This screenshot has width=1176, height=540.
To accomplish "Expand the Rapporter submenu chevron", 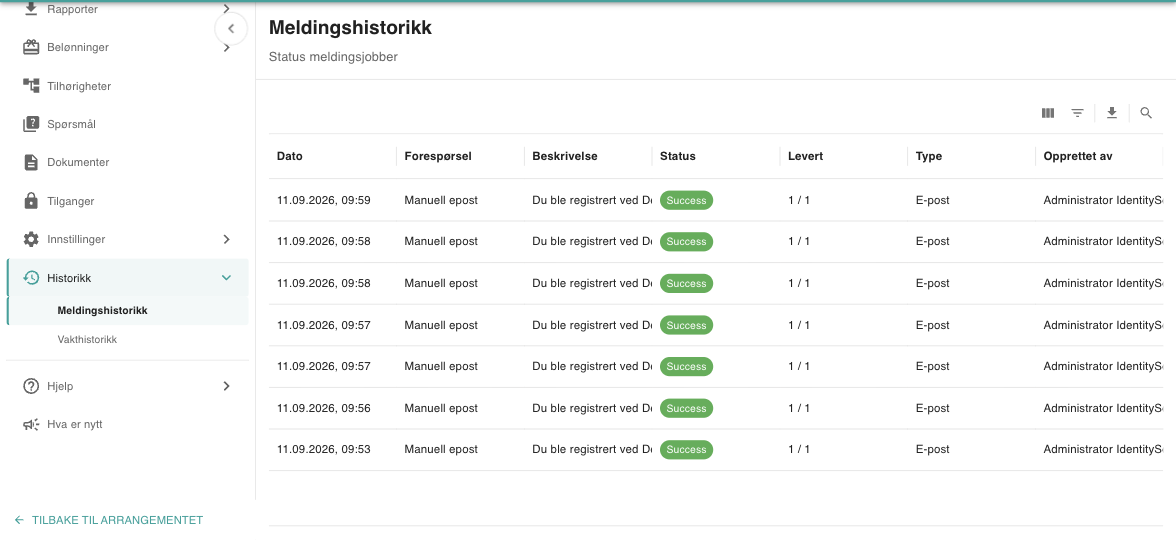I will pyautogui.click(x=226, y=9).
